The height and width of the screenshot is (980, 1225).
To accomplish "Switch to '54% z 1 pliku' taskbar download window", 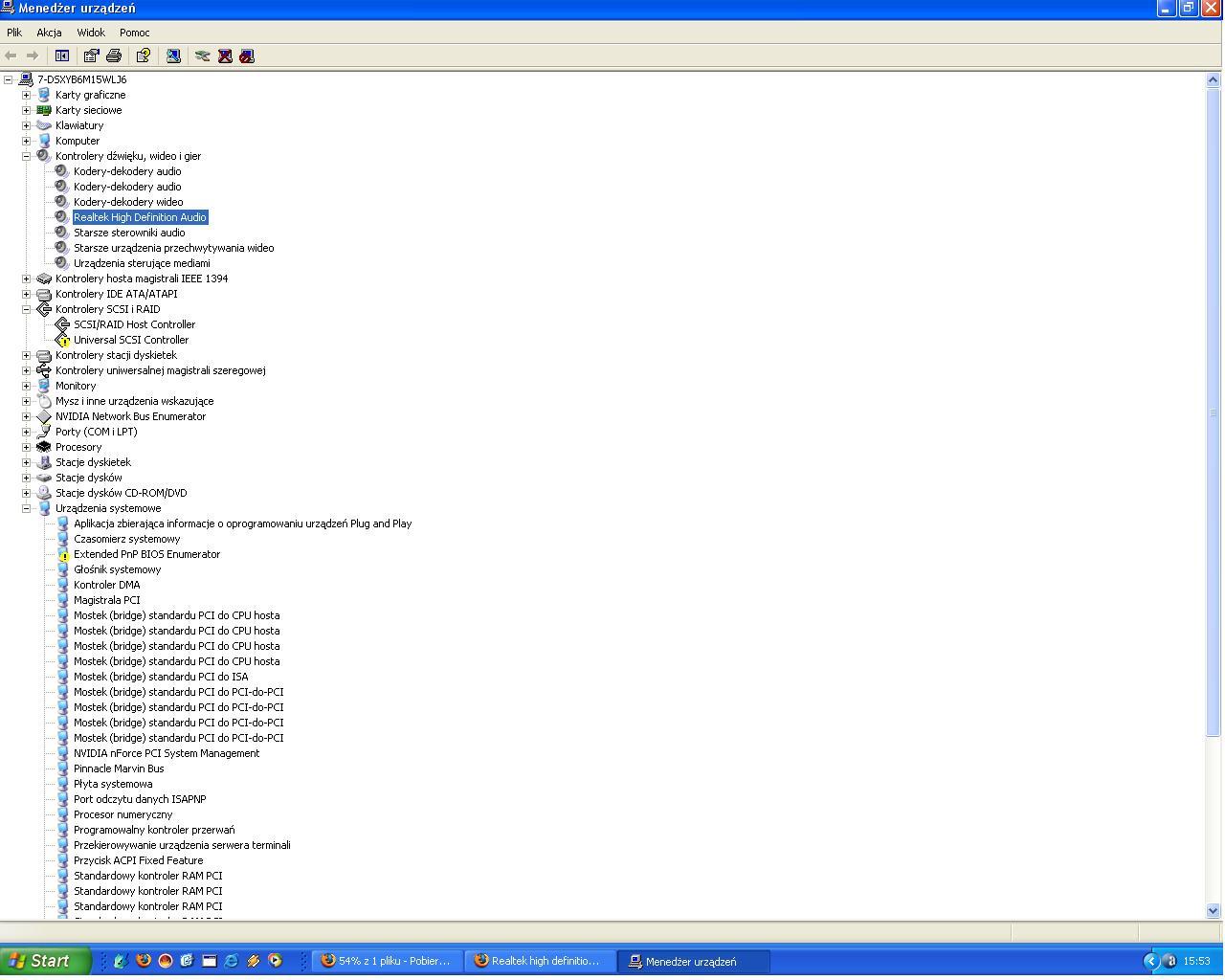I will [388, 961].
